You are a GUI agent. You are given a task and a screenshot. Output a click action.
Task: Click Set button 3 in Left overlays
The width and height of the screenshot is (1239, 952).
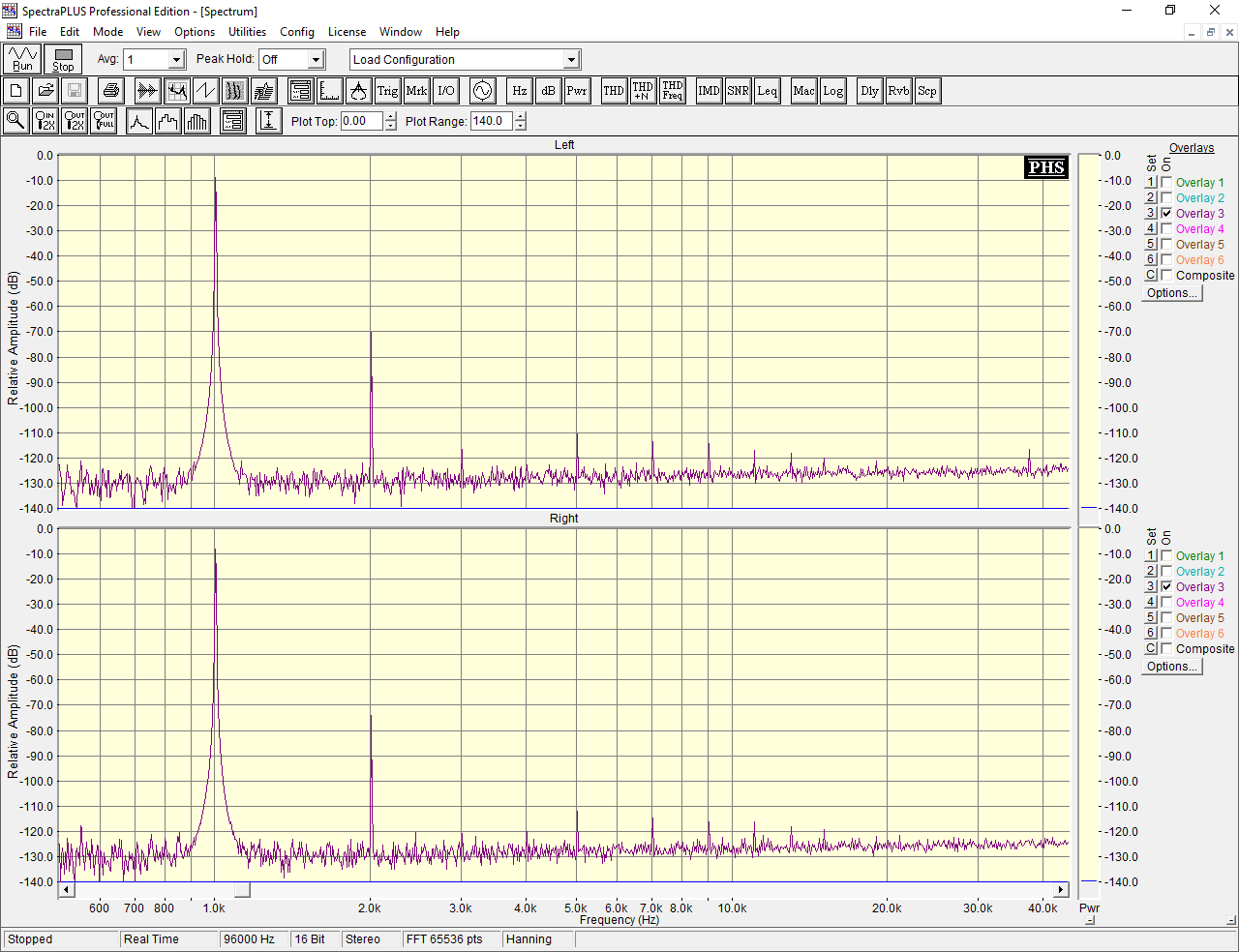tap(1151, 213)
